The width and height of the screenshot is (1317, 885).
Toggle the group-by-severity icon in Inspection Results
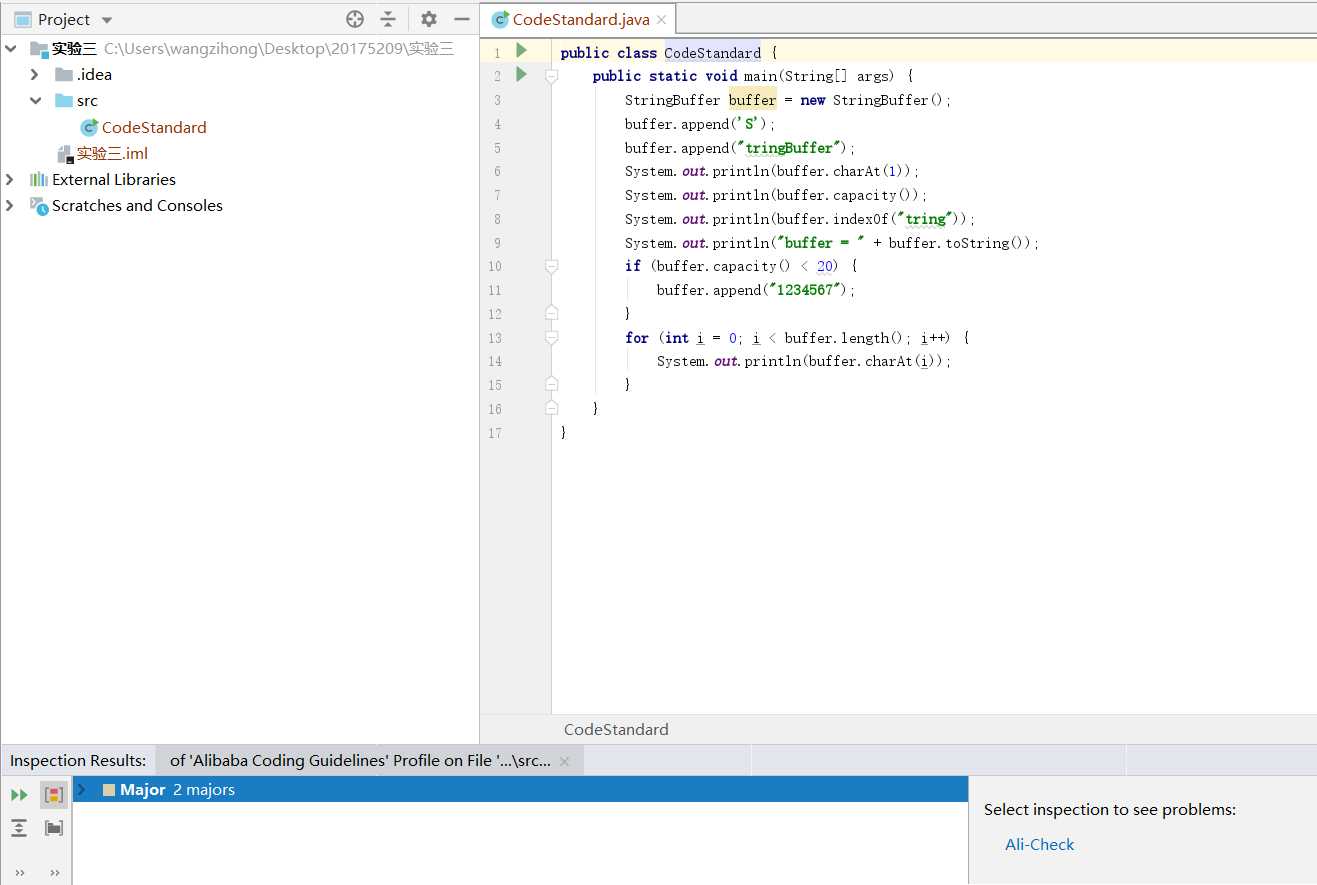pyautogui.click(x=54, y=795)
